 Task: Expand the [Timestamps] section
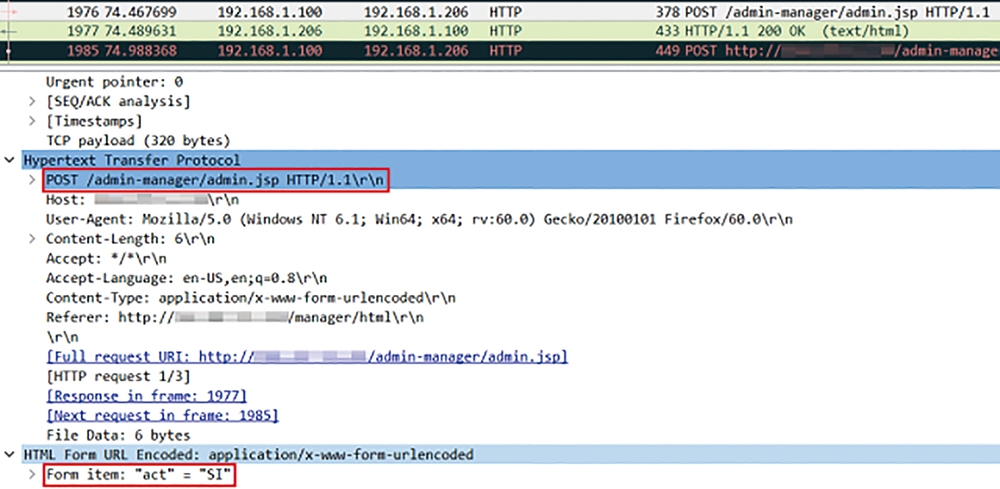click(33, 121)
